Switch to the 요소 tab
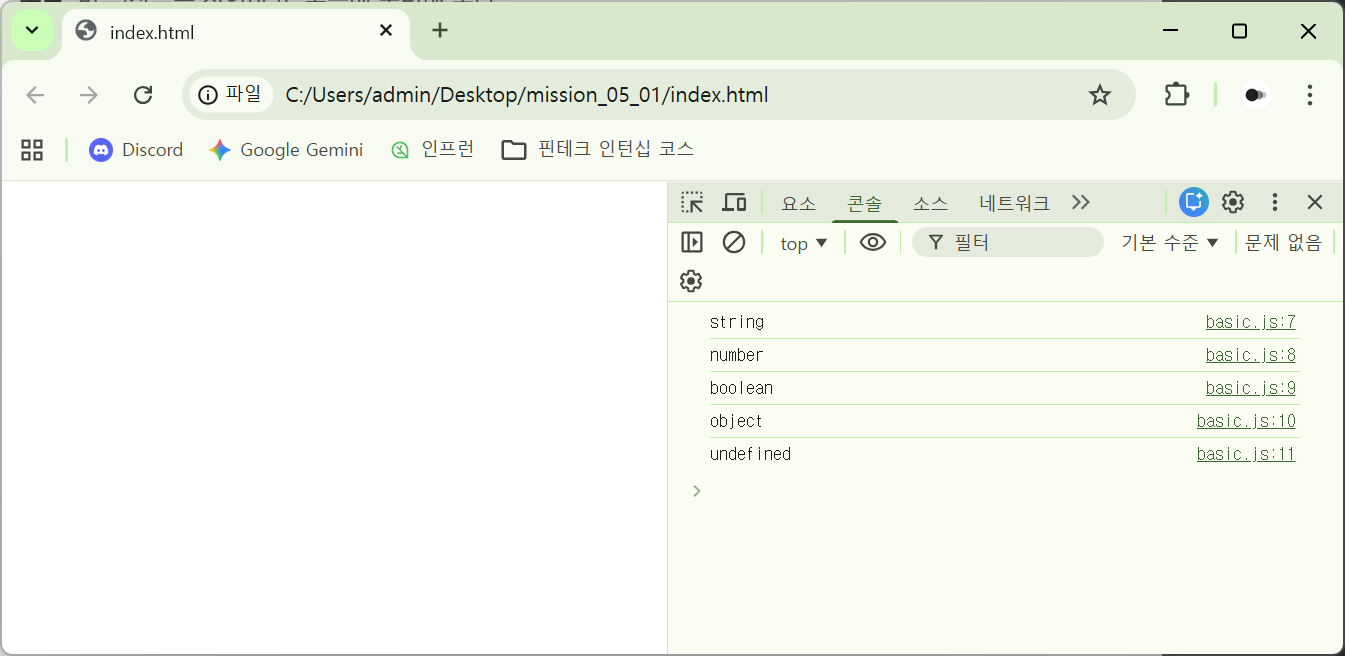The height and width of the screenshot is (656, 1345). click(798, 203)
